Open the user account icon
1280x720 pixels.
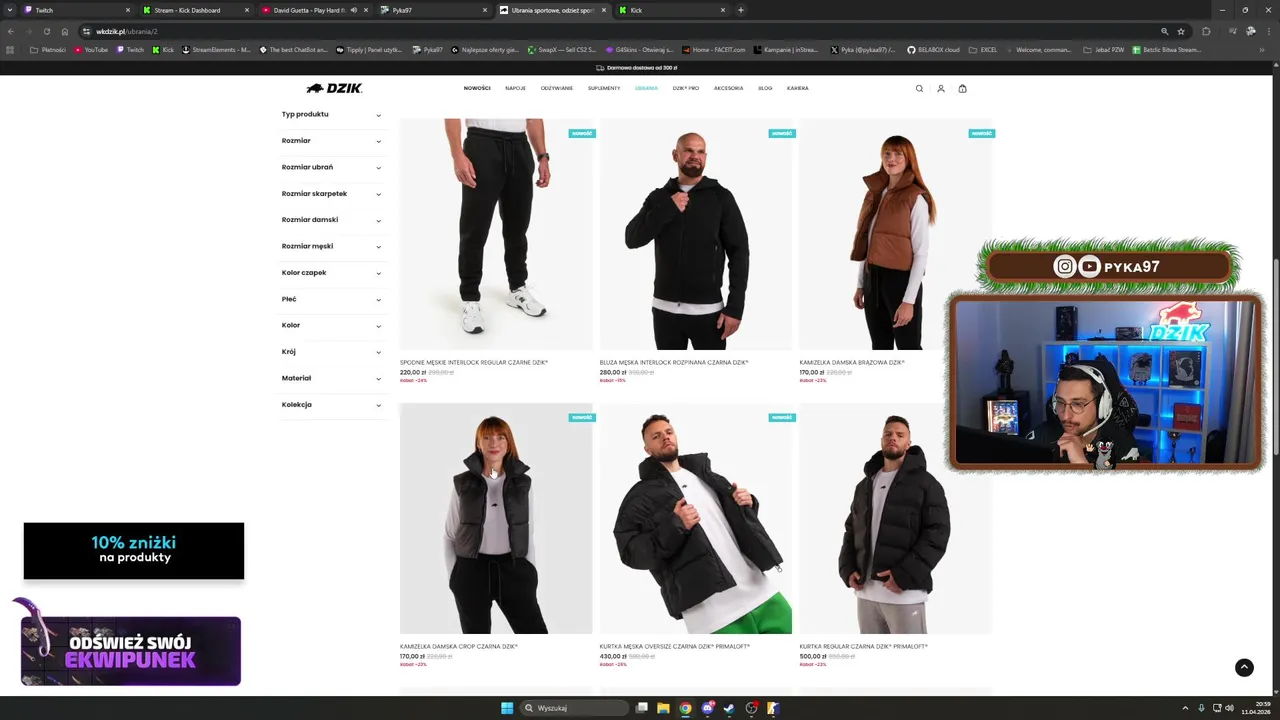(x=941, y=88)
